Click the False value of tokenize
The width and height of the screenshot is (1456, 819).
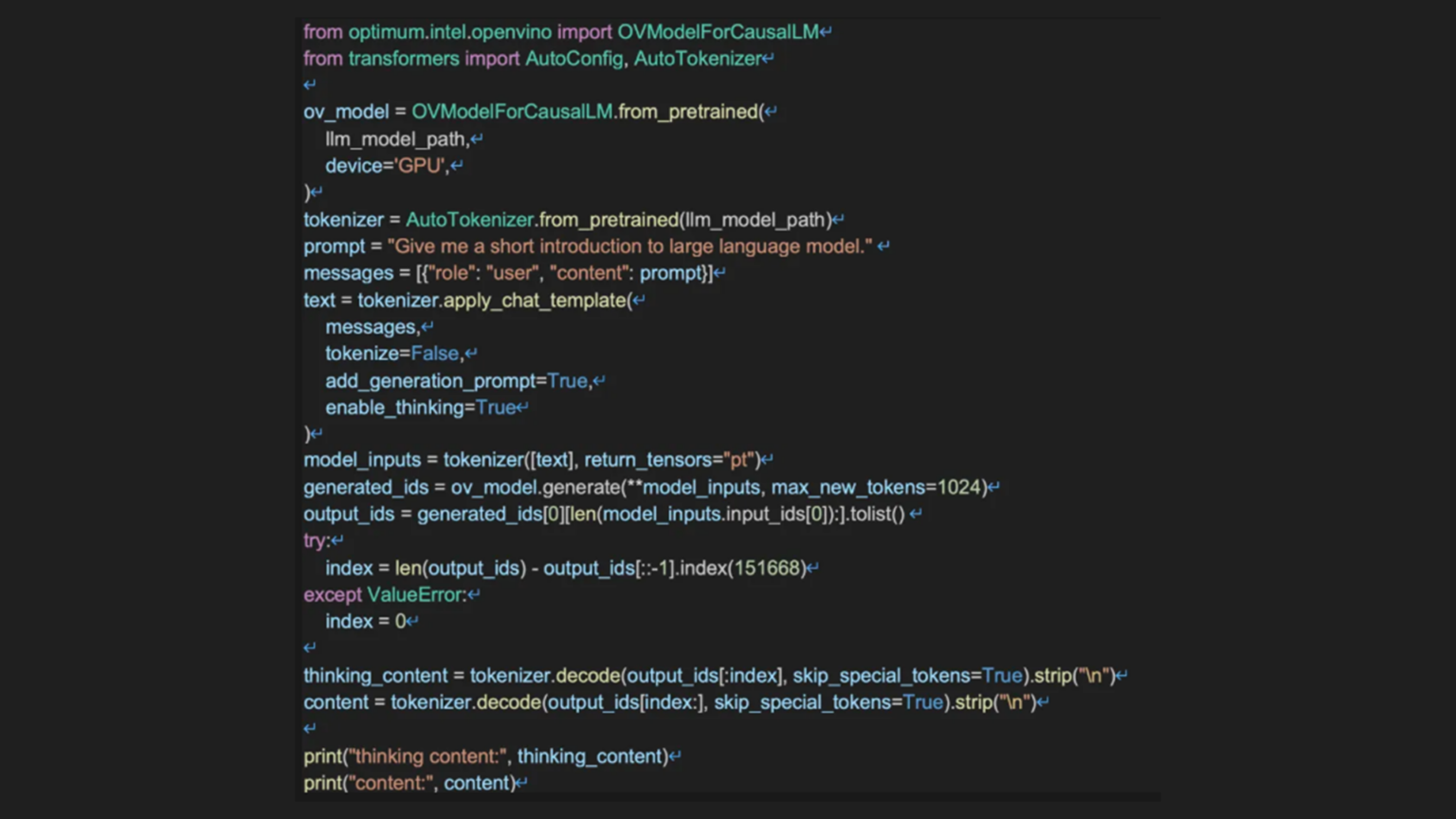pyautogui.click(x=434, y=354)
